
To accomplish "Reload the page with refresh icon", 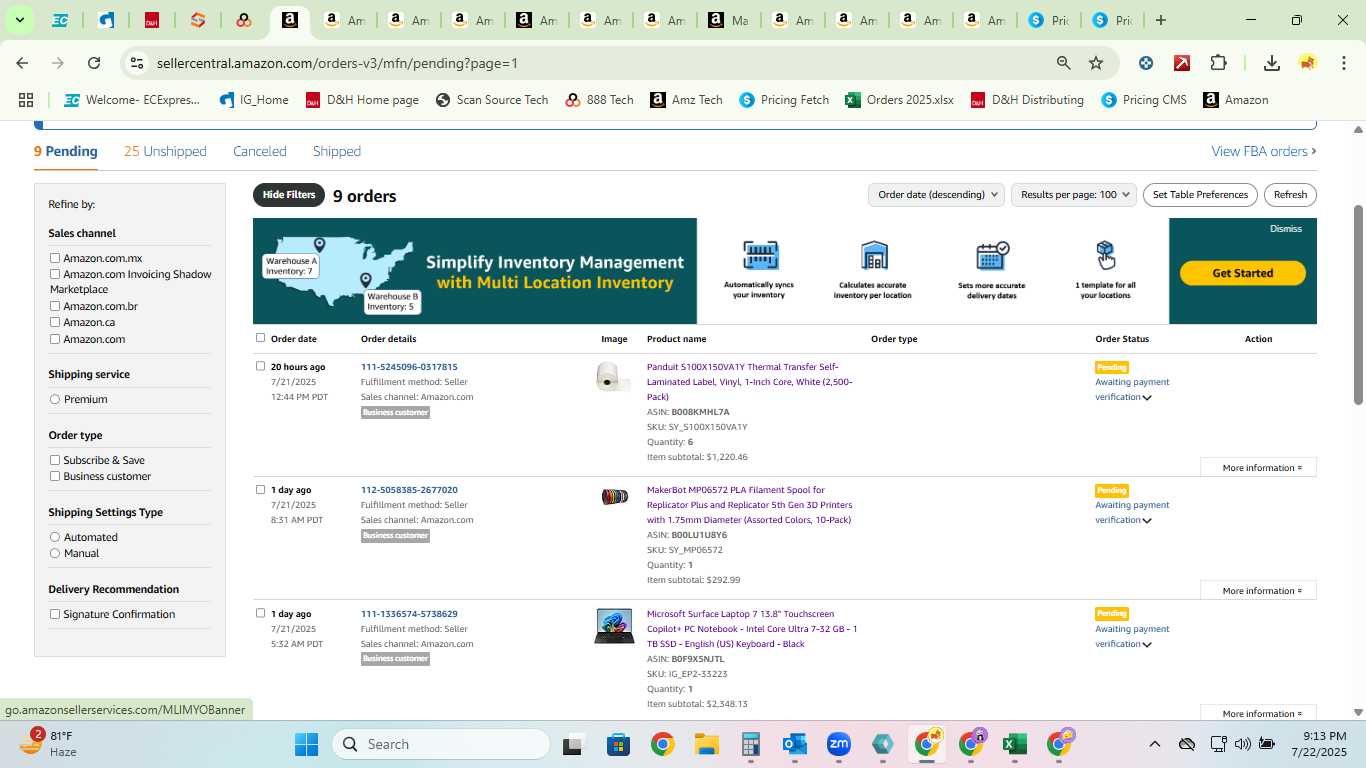I will 94,63.
